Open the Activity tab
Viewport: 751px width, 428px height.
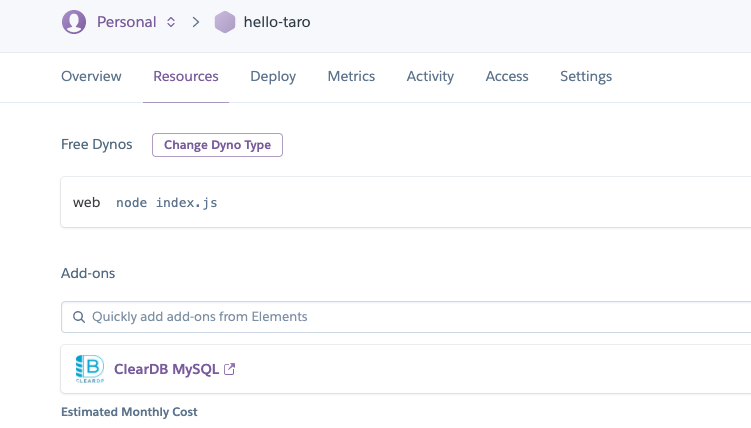click(x=430, y=76)
